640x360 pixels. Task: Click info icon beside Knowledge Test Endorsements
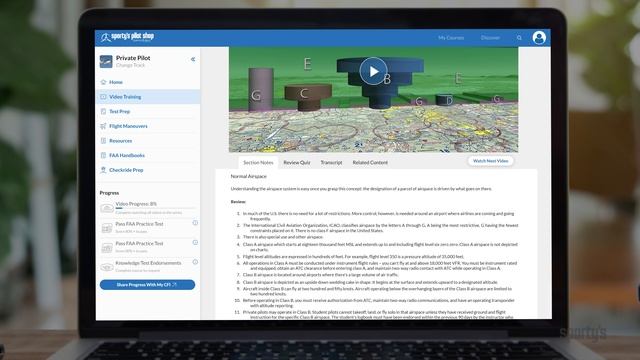click(195, 262)
